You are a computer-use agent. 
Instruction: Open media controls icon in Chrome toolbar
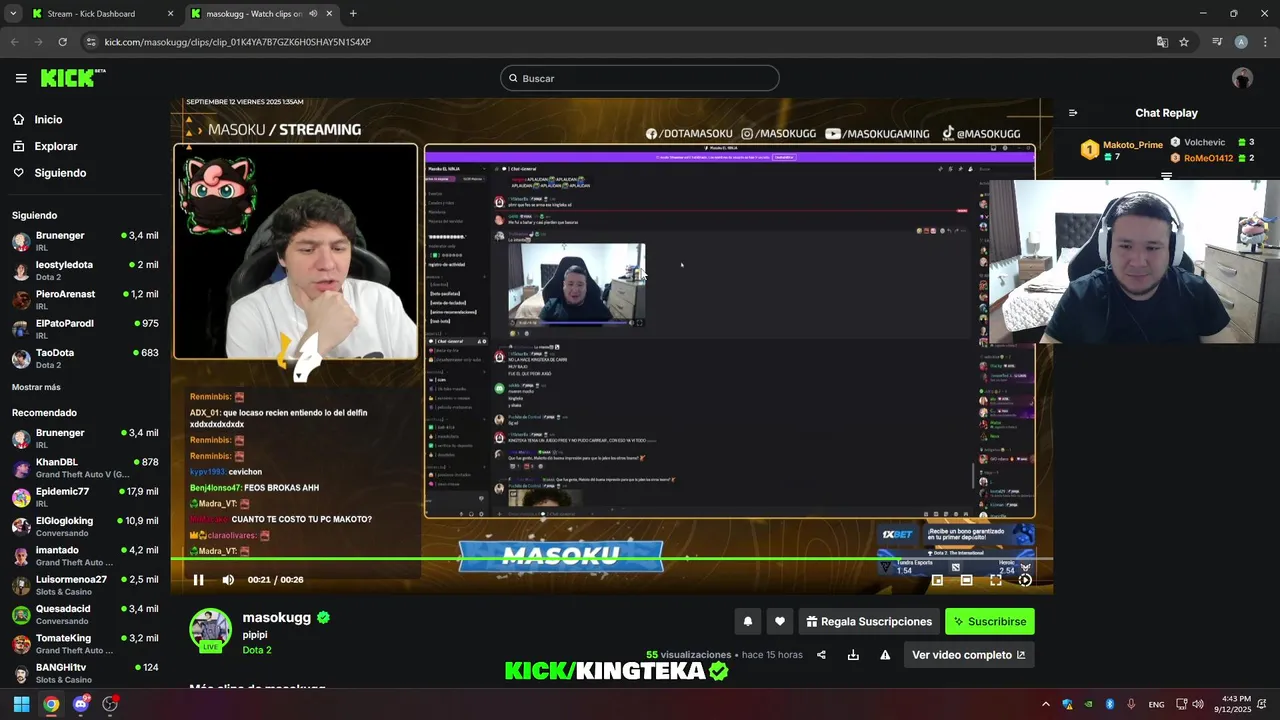coord(1217,42)
